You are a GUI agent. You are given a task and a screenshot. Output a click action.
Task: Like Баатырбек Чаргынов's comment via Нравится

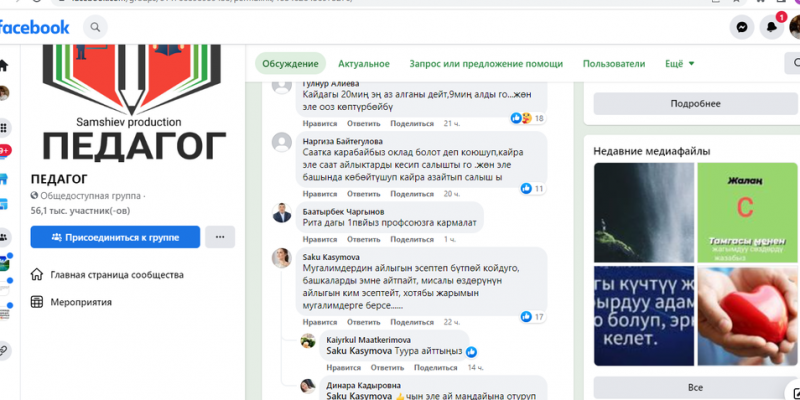click(320, 239)
